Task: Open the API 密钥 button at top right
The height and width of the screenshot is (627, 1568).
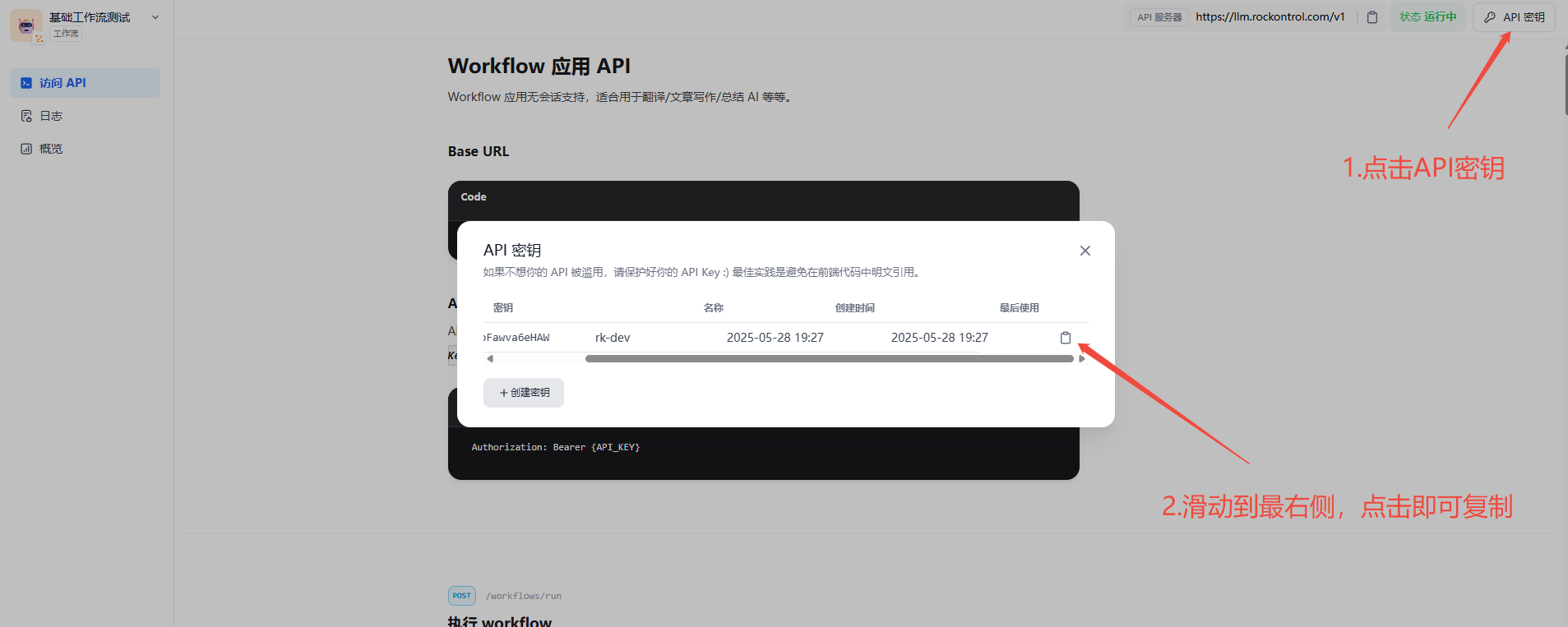Action: click(x=1514, y=17)
